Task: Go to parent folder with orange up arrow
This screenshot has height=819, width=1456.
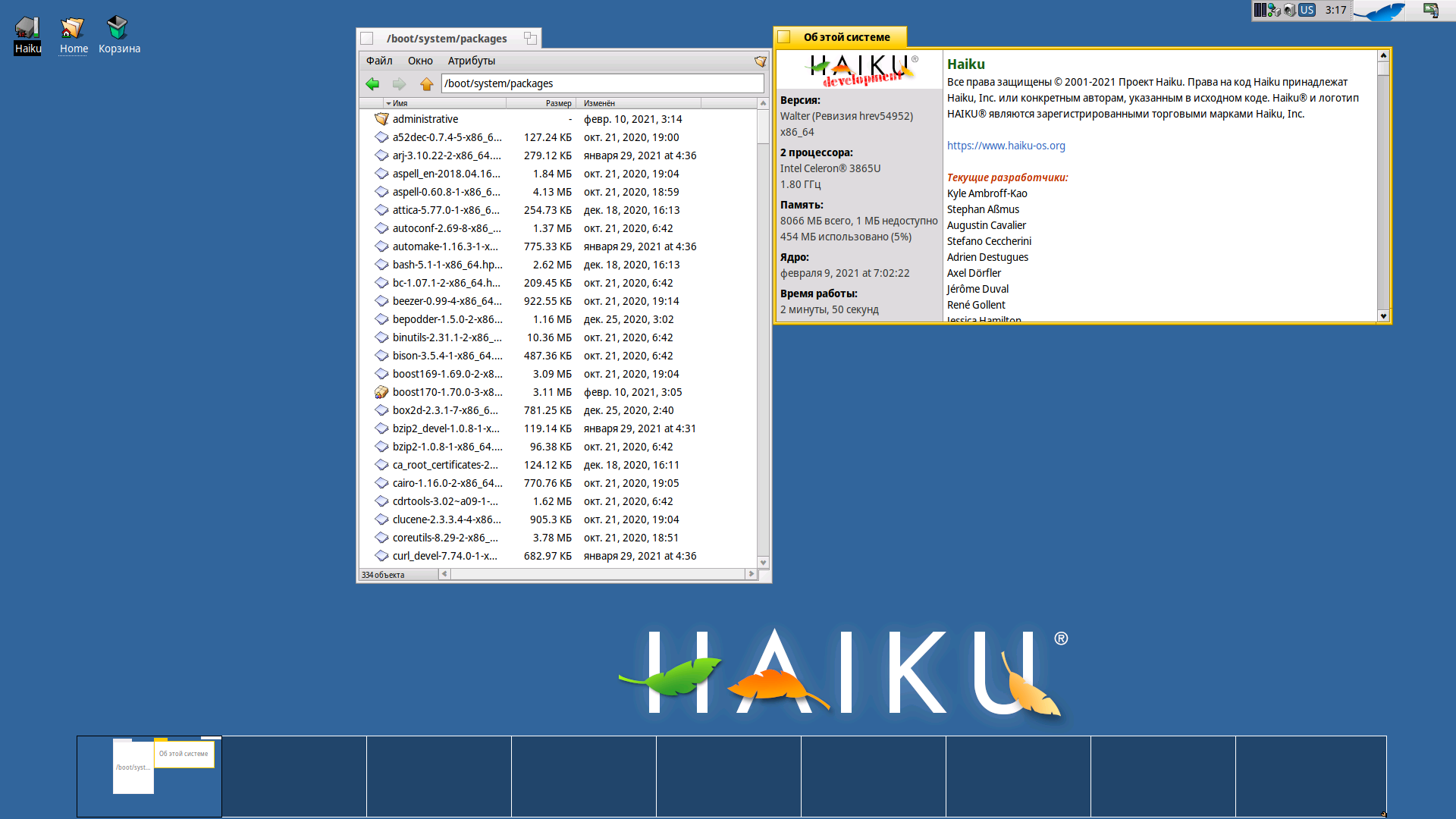Action: click(x=427, y=84)
